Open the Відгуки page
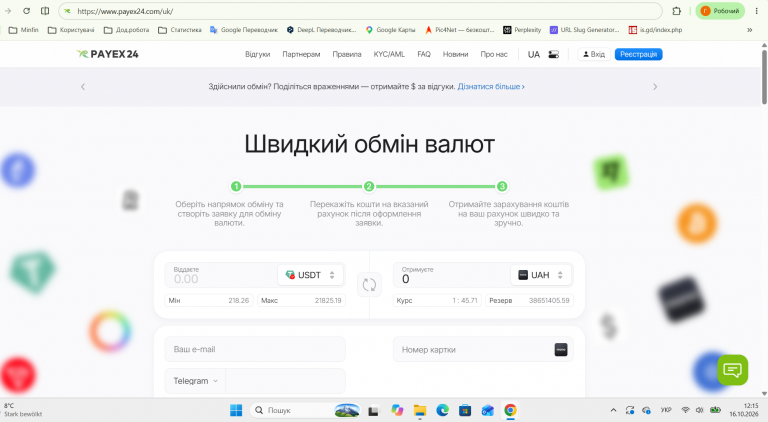 click(258, 54)
